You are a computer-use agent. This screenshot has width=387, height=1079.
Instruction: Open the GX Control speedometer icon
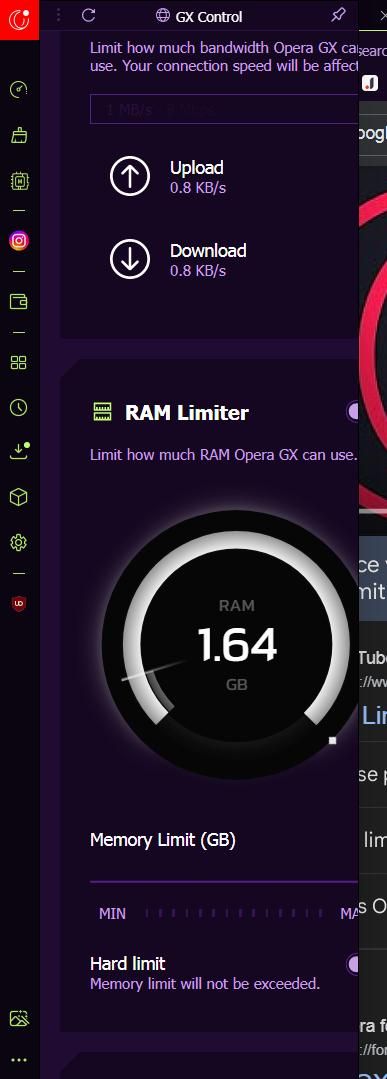19,89
